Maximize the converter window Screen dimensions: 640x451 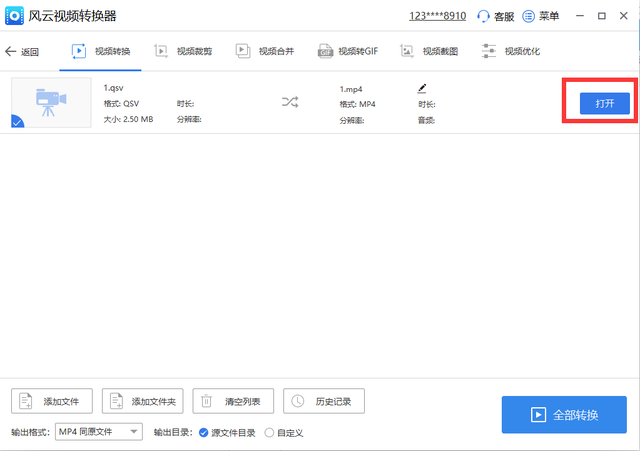(x=602, y=16)
